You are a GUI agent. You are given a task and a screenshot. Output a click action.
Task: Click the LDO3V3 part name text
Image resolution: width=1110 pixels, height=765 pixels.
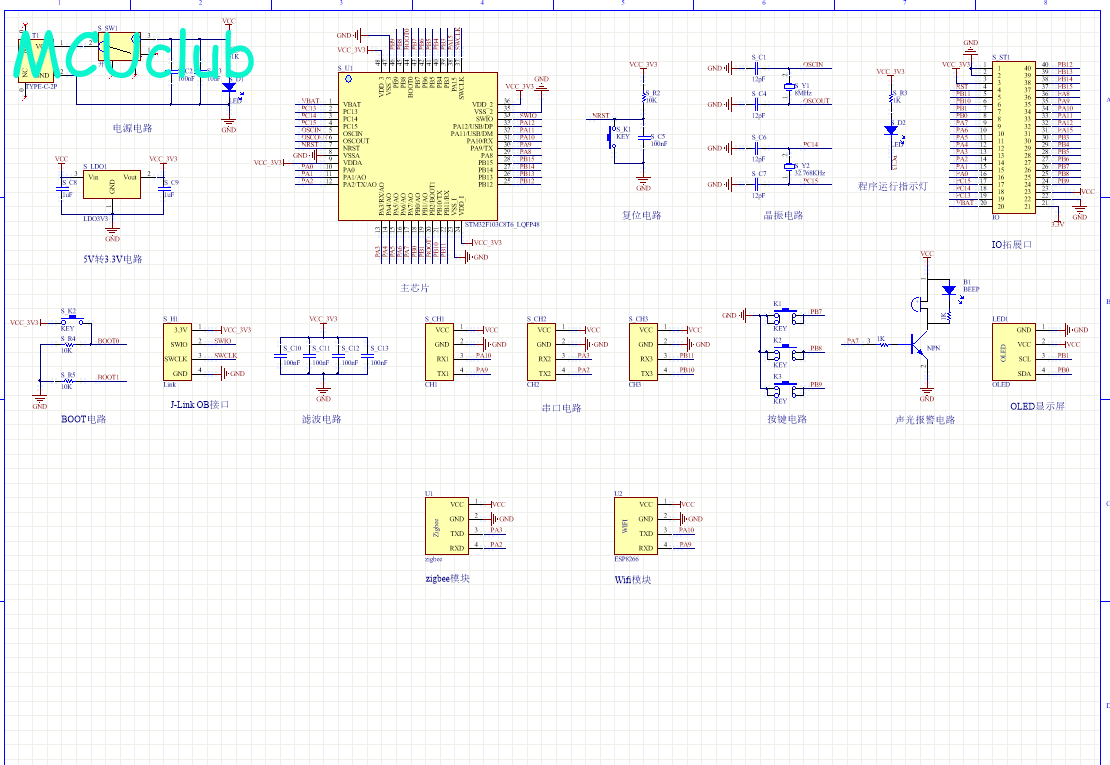click(x=96, y=219)
